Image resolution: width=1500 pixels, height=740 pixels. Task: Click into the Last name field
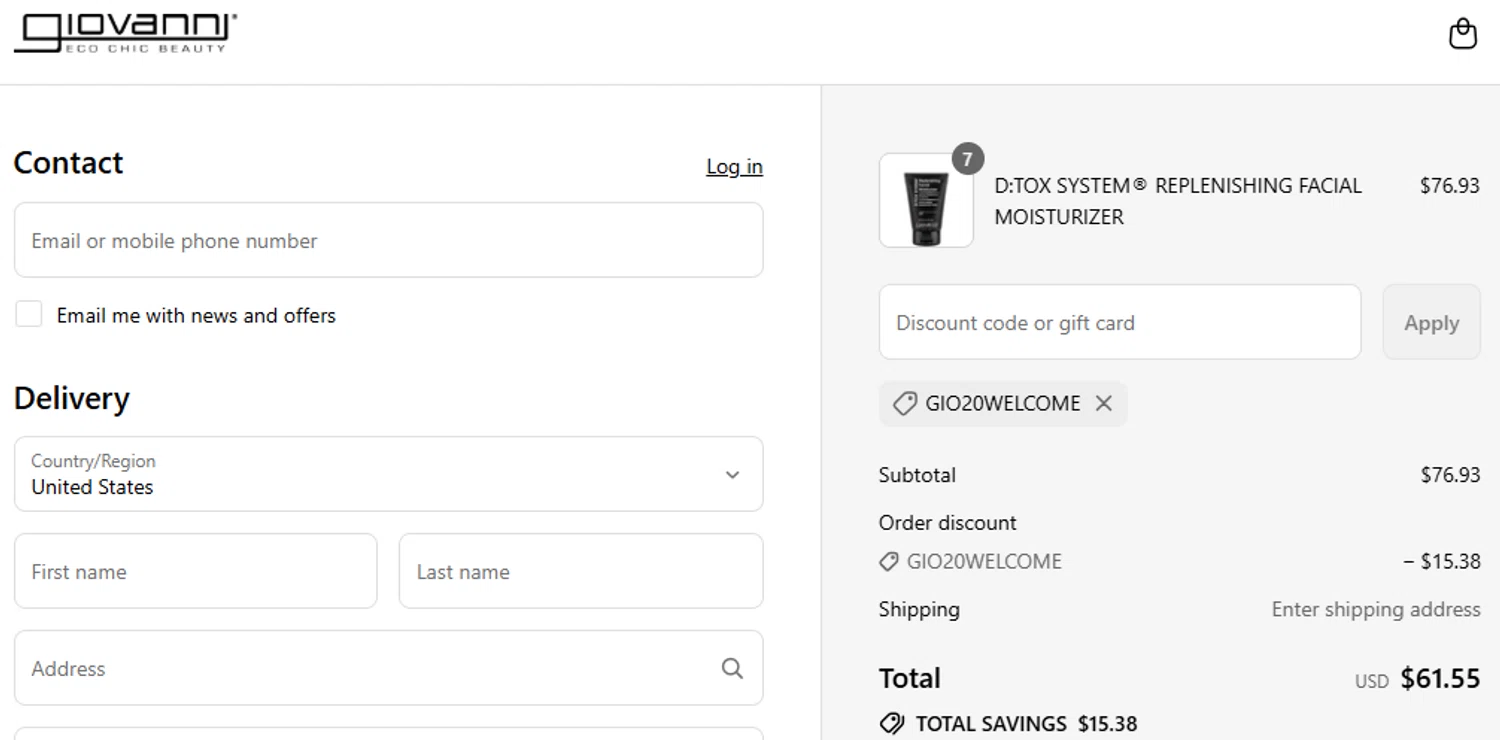click(x=581, y=571)
